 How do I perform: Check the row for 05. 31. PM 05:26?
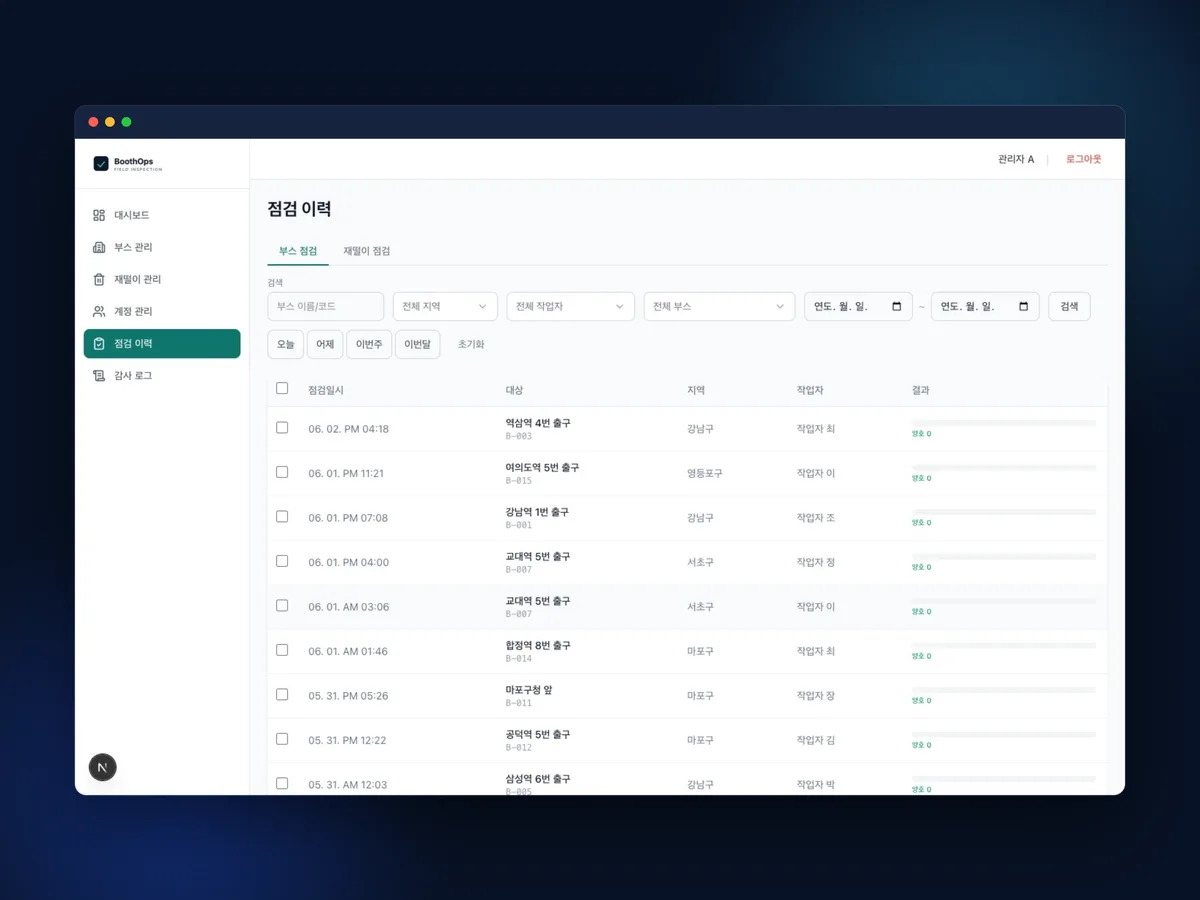tap(282, 694)
